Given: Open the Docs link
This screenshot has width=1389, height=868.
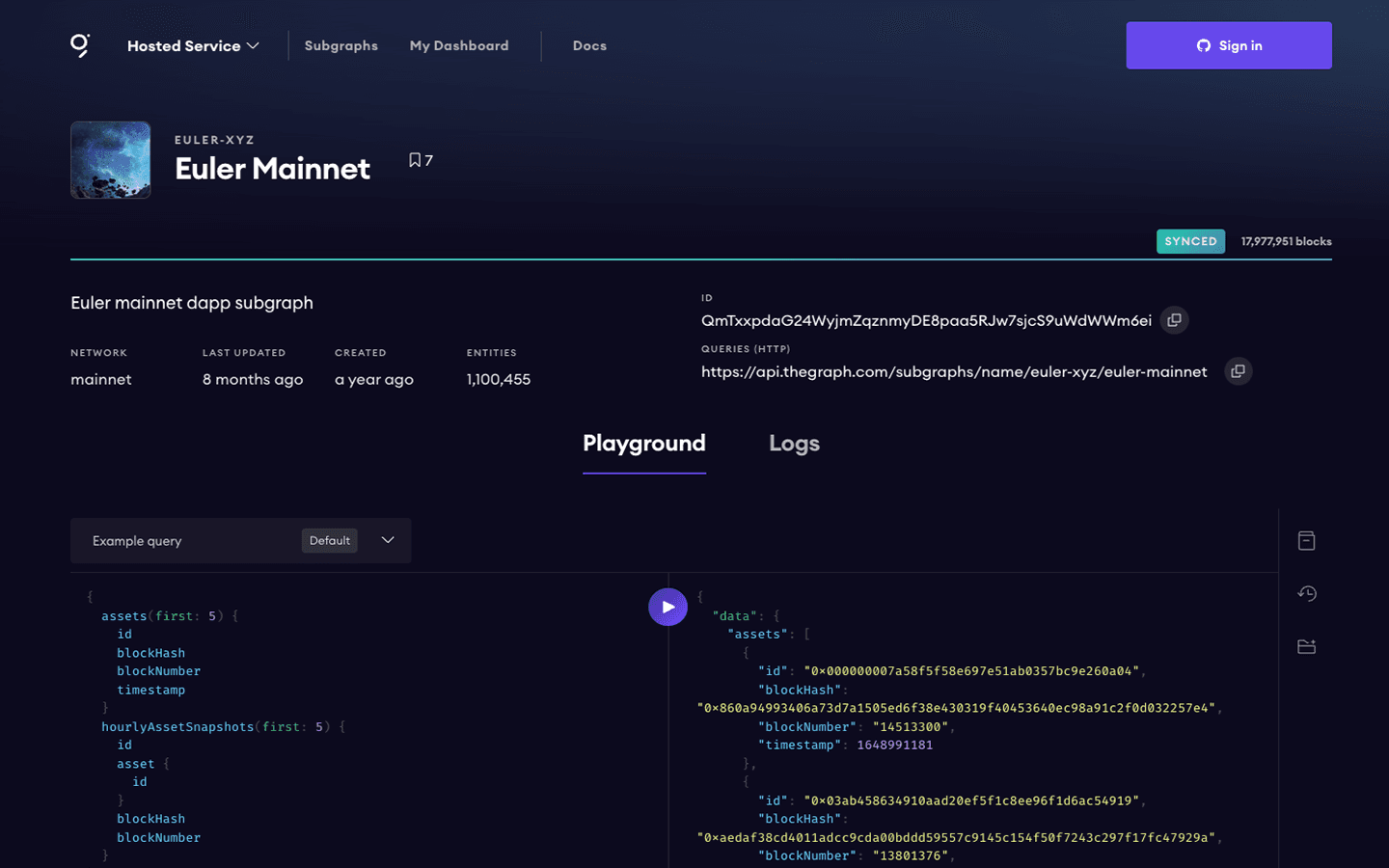Looking at the screenshot, I should (589, 45).
